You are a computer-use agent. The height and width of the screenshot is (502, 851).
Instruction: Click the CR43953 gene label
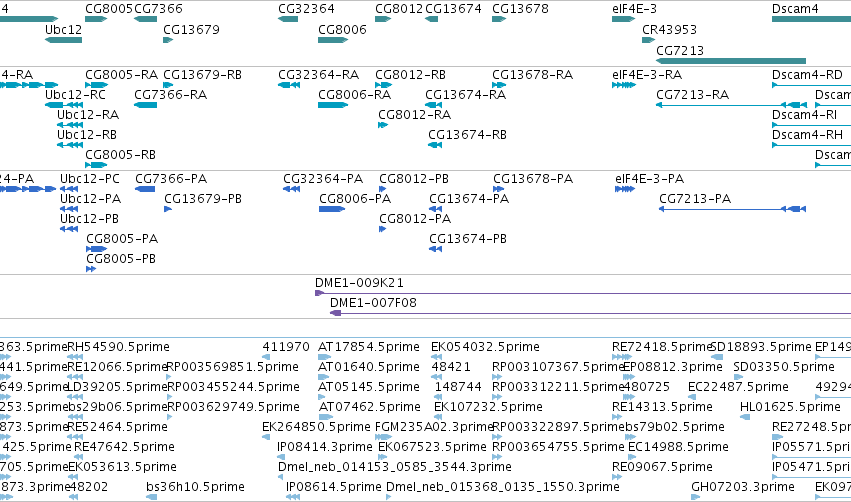669,29
